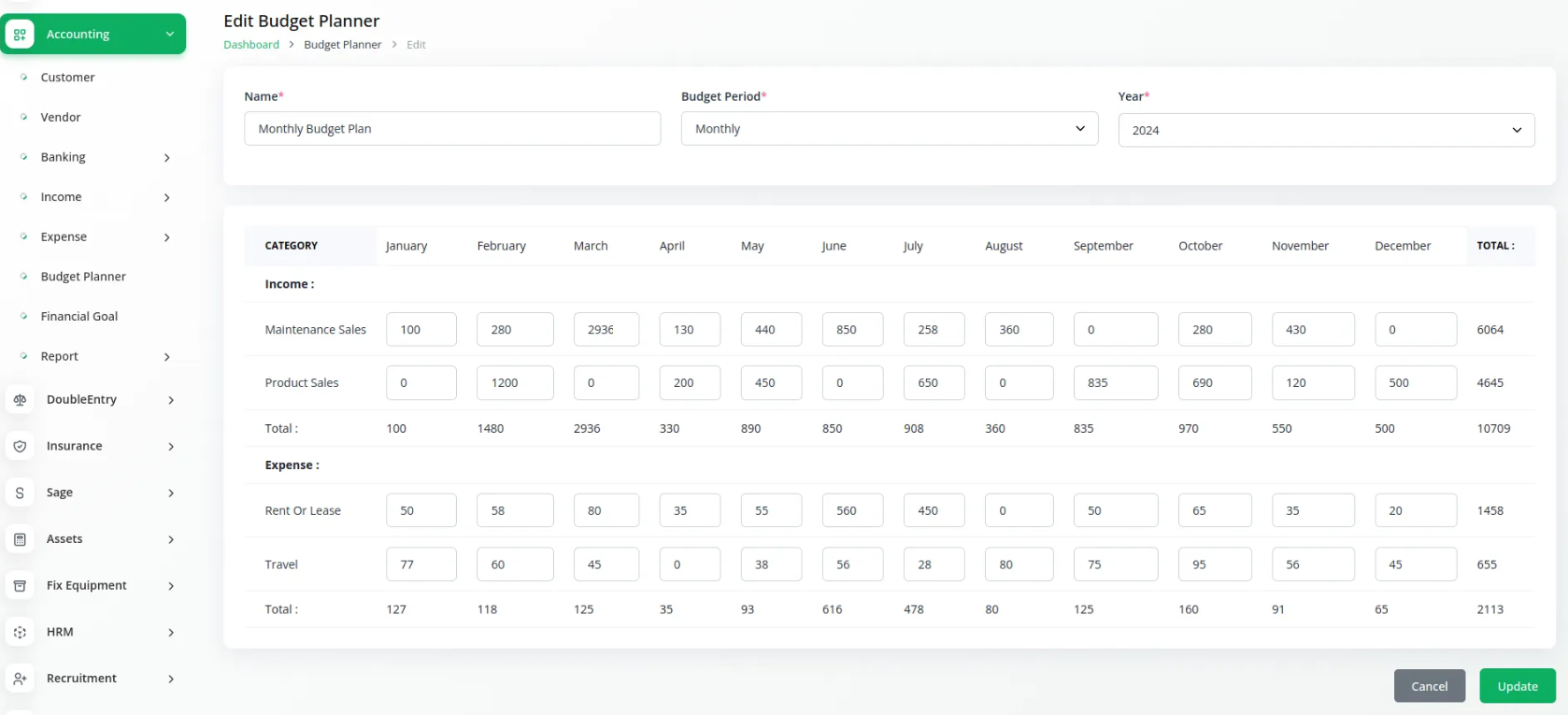Go to Dashboard breadcrumb link
This screenshot has height=715, width=1568.
(251, 45)
